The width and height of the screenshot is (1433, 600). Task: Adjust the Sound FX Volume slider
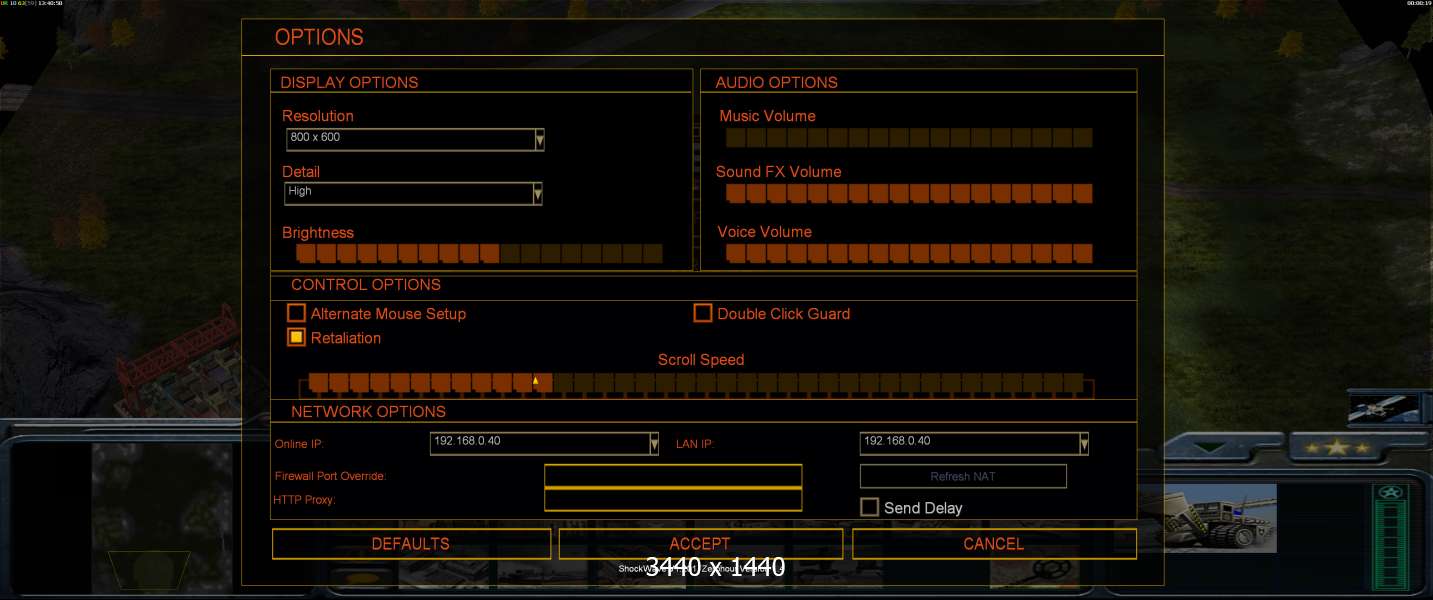[x=909, y=193]
